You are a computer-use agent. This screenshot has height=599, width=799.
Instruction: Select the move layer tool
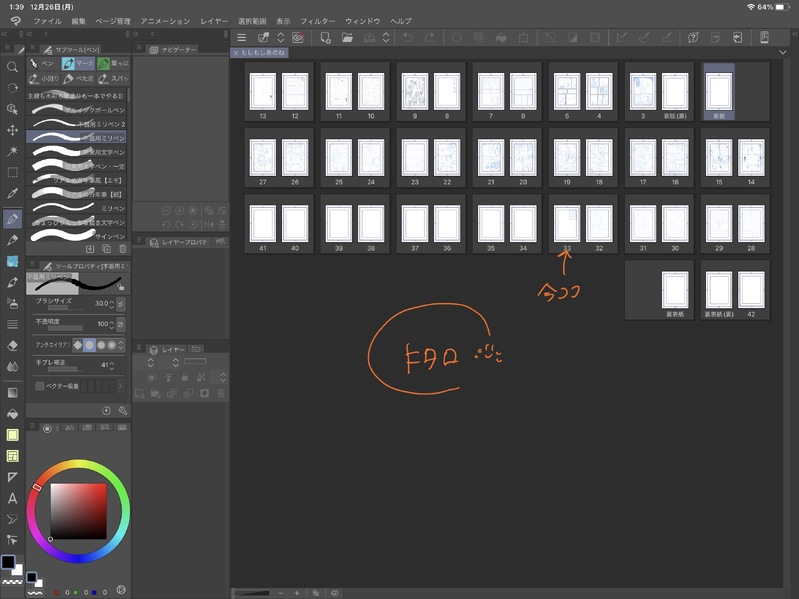pyautogui.click(x=12, y=130)
